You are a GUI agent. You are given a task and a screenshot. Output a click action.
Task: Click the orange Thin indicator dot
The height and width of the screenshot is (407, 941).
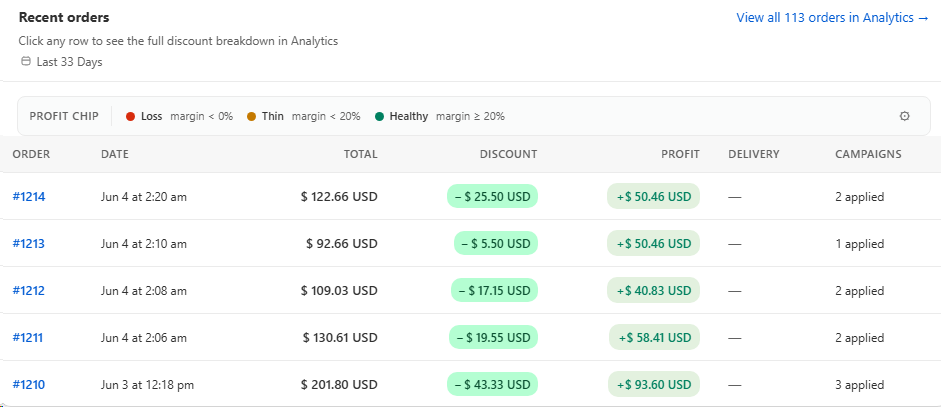click(251, 116)
